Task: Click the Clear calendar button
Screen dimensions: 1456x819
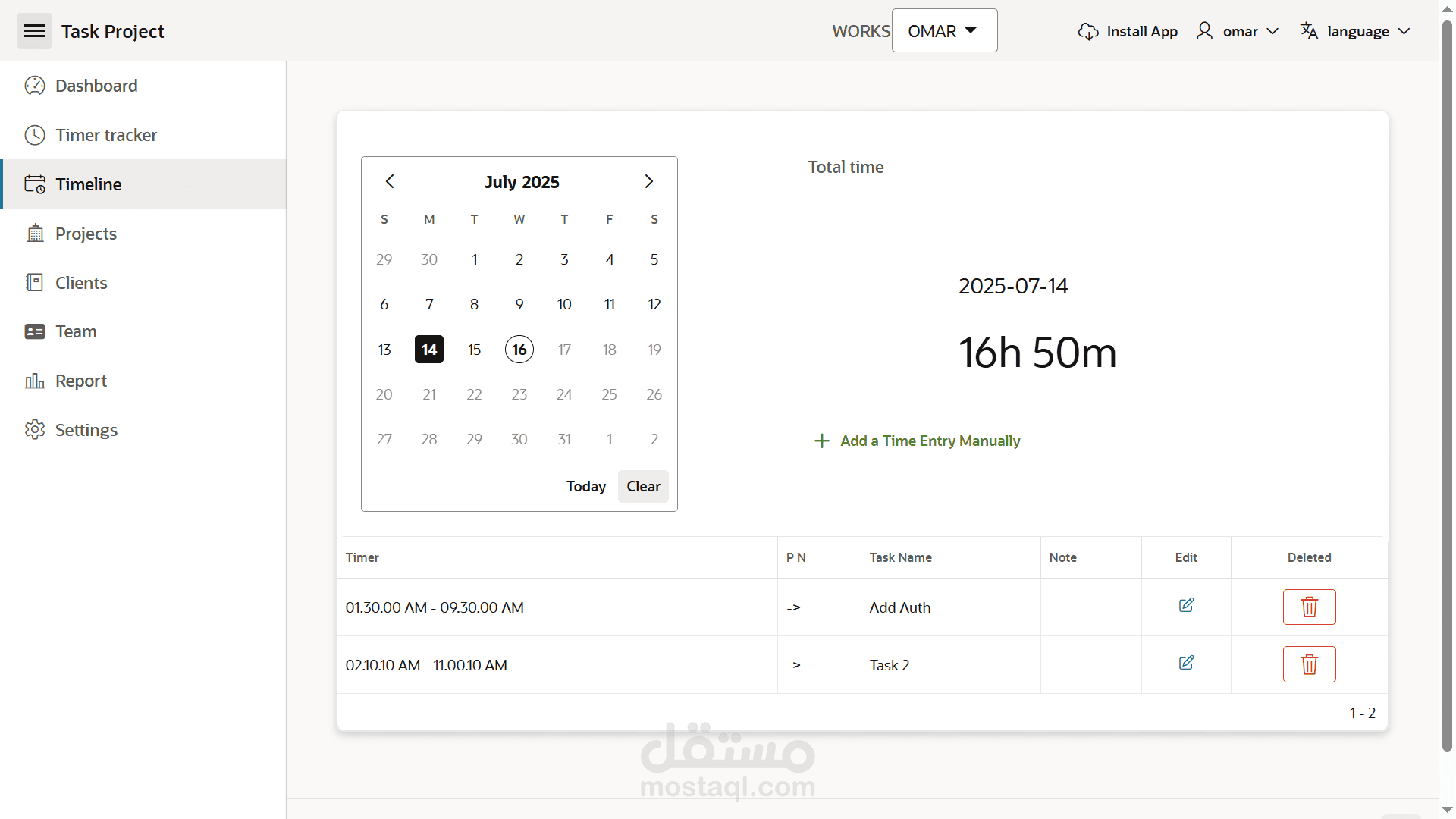Action: coord(643,486)
